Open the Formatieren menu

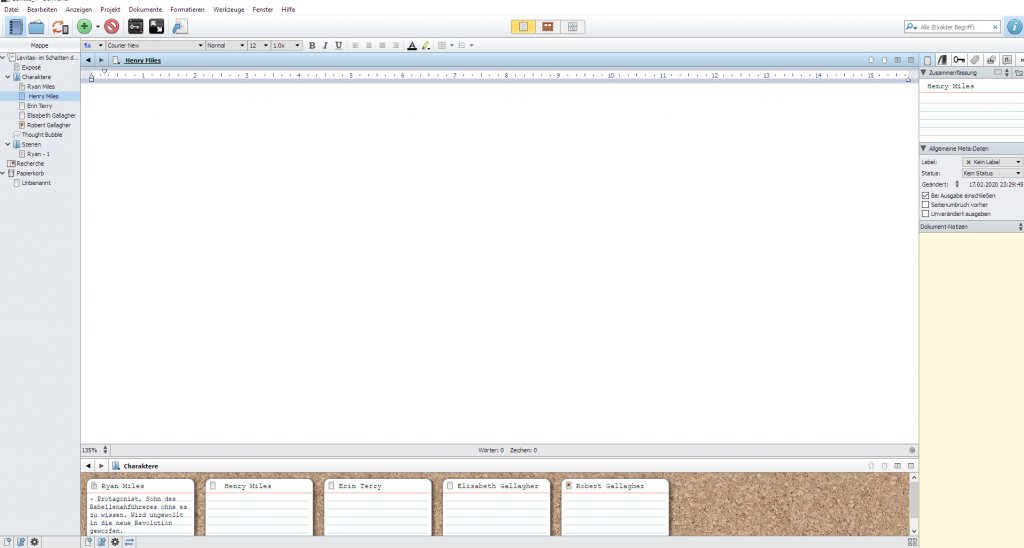click(187, 9)
